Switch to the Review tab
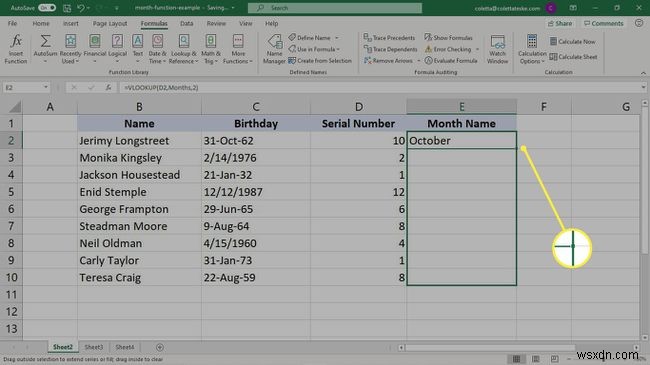The image size is (650, 365). pos(216,24)
